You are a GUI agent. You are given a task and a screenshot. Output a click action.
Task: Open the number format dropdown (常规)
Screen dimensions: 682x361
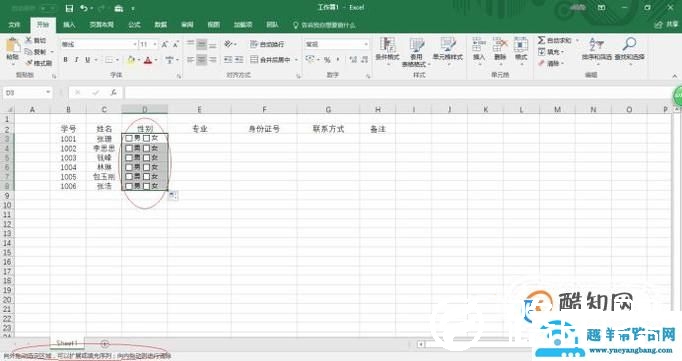[x=366, y=44]
